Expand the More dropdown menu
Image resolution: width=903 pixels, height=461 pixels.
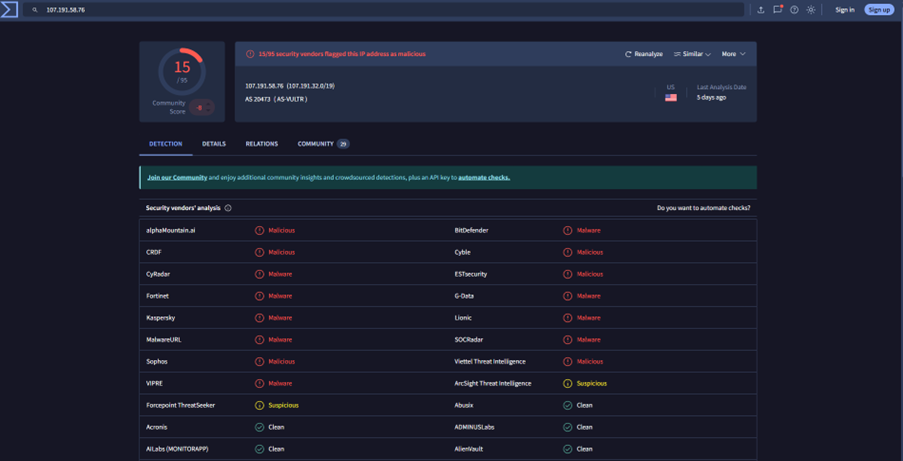[734, 54]
